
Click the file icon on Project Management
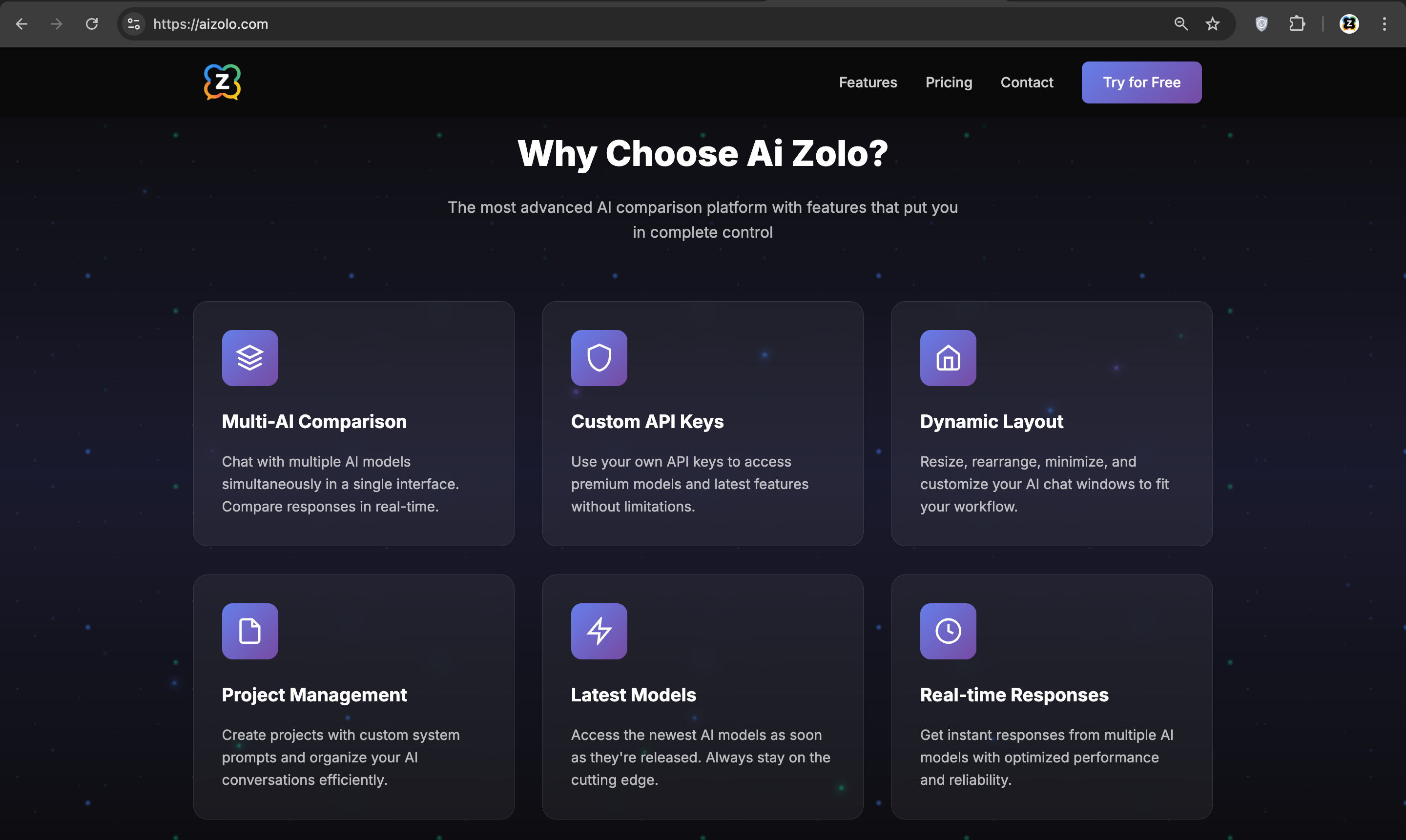pos(249,631)
